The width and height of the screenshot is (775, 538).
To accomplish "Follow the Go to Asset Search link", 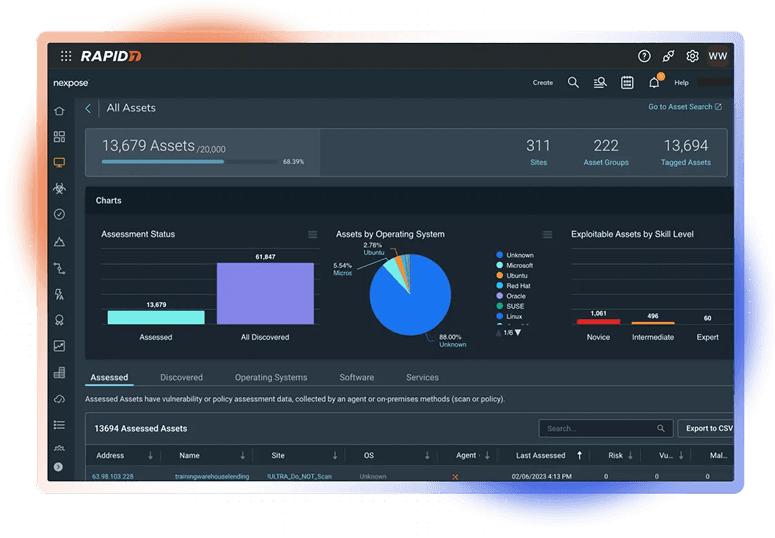I will tap(685, 107).
